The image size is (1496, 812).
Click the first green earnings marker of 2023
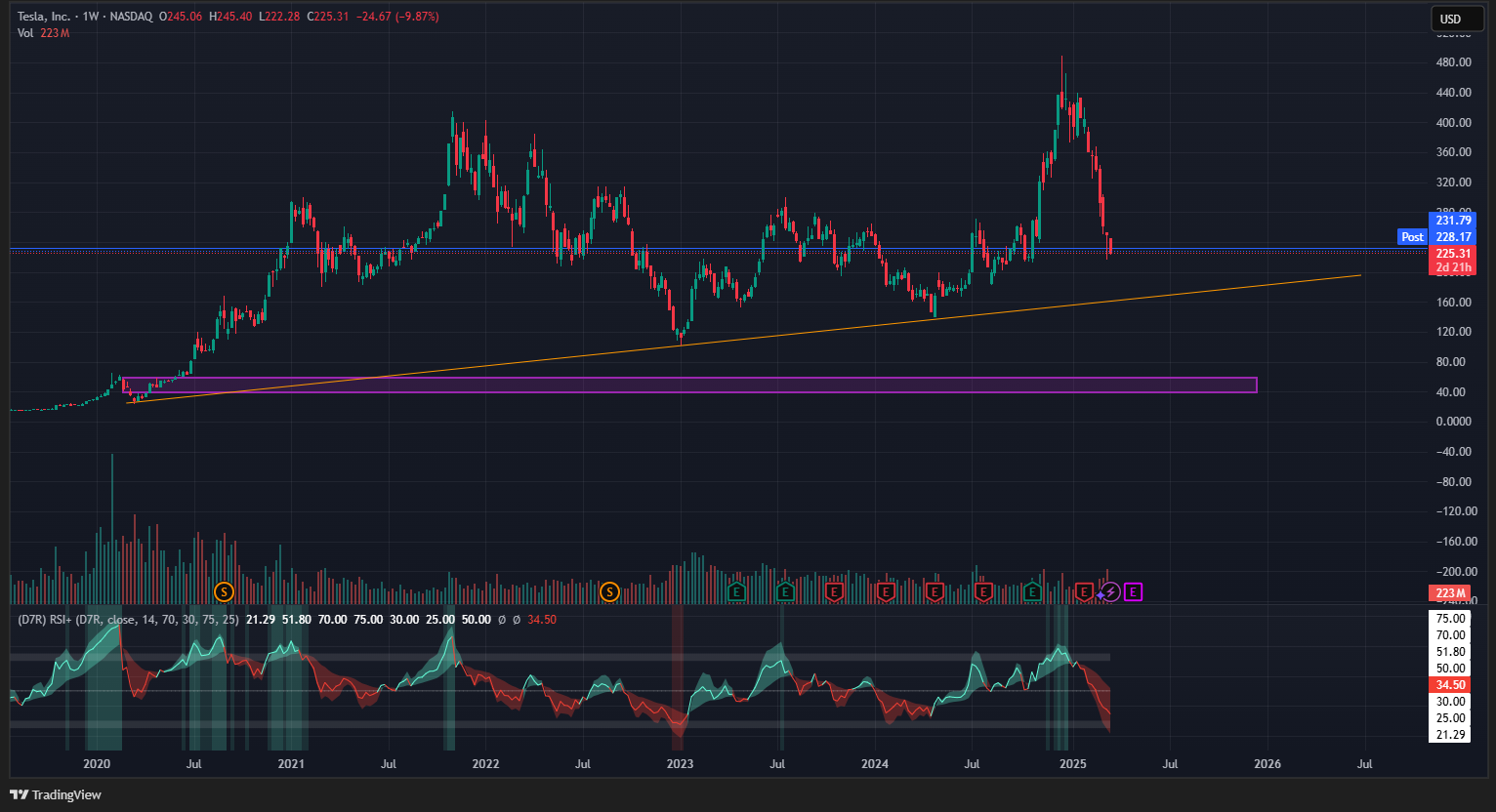coord(737,591)
